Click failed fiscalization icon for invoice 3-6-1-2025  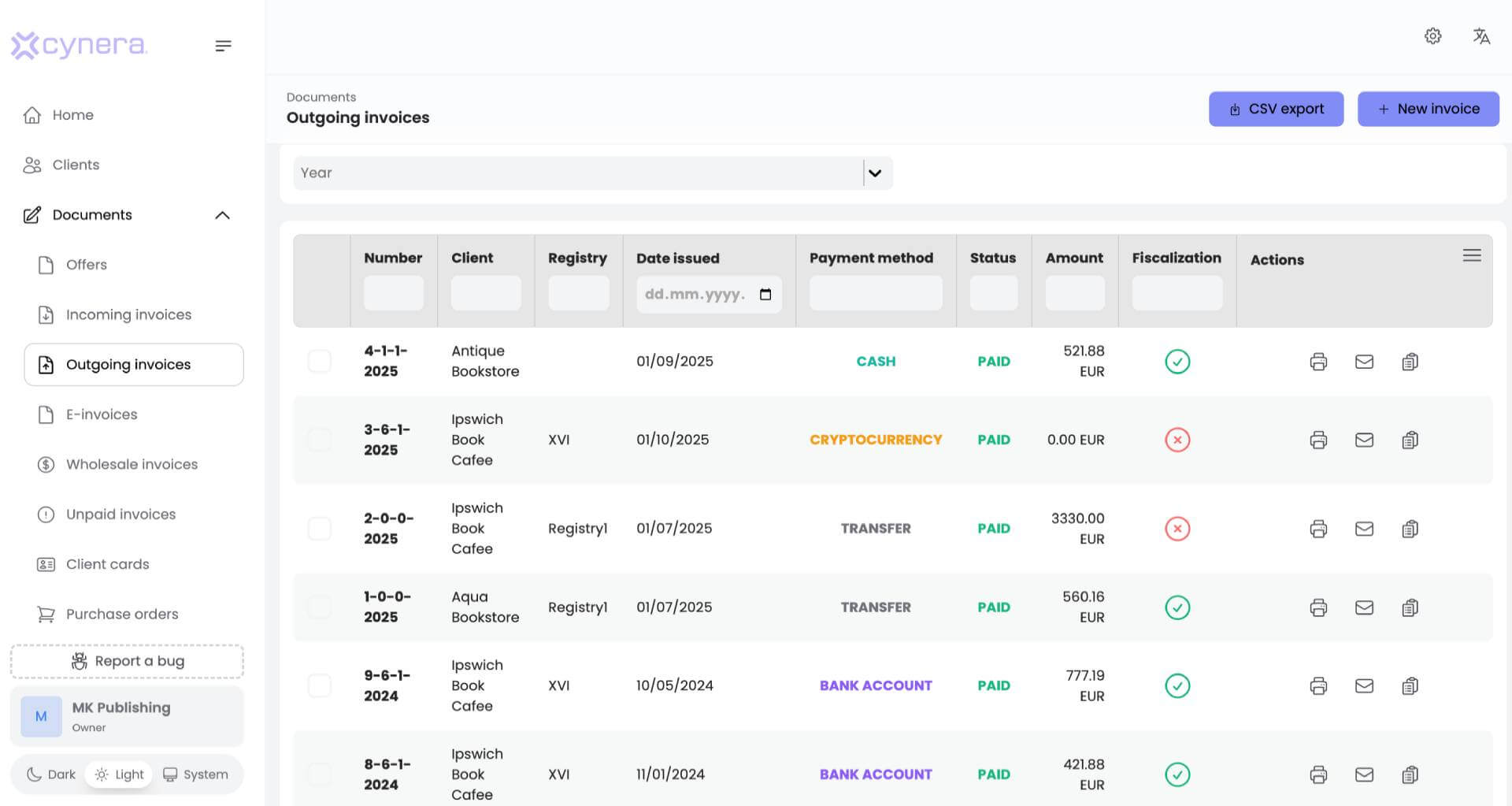(1177, 440)
